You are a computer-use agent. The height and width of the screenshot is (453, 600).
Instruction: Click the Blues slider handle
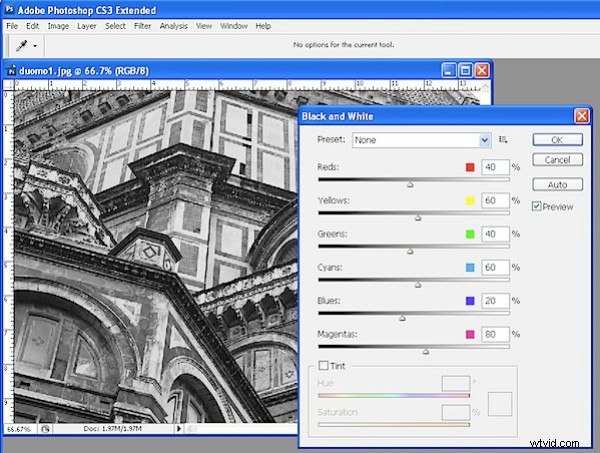(402, 318)
